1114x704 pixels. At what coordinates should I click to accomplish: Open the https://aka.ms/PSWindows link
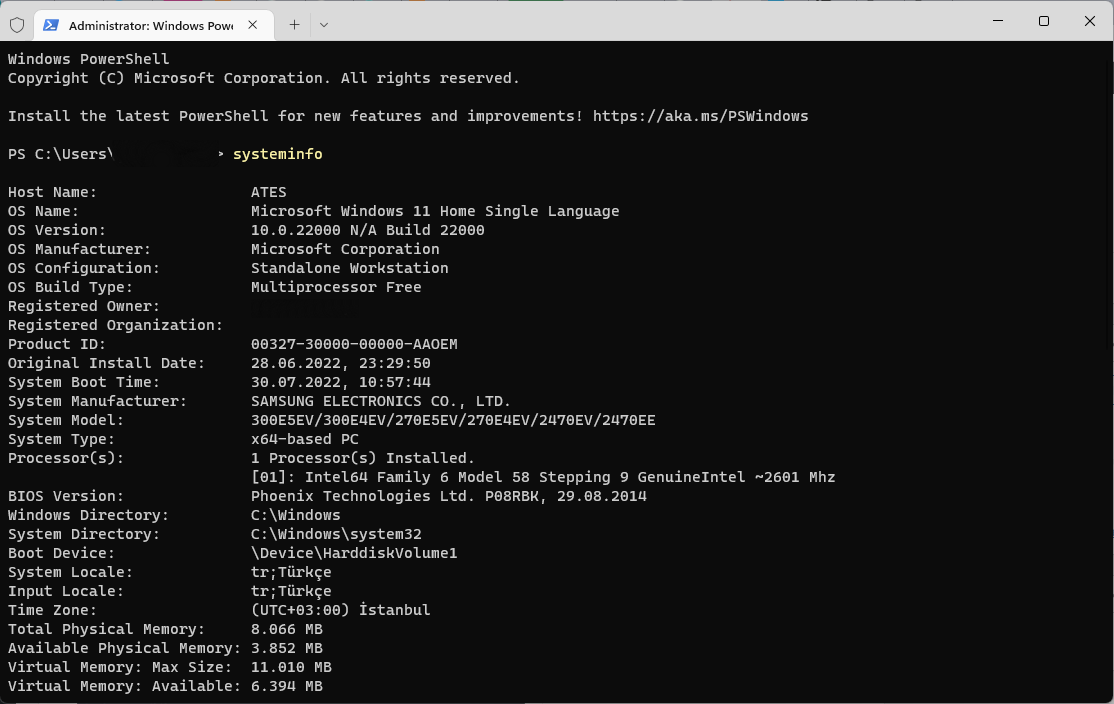tap(700, 116)
